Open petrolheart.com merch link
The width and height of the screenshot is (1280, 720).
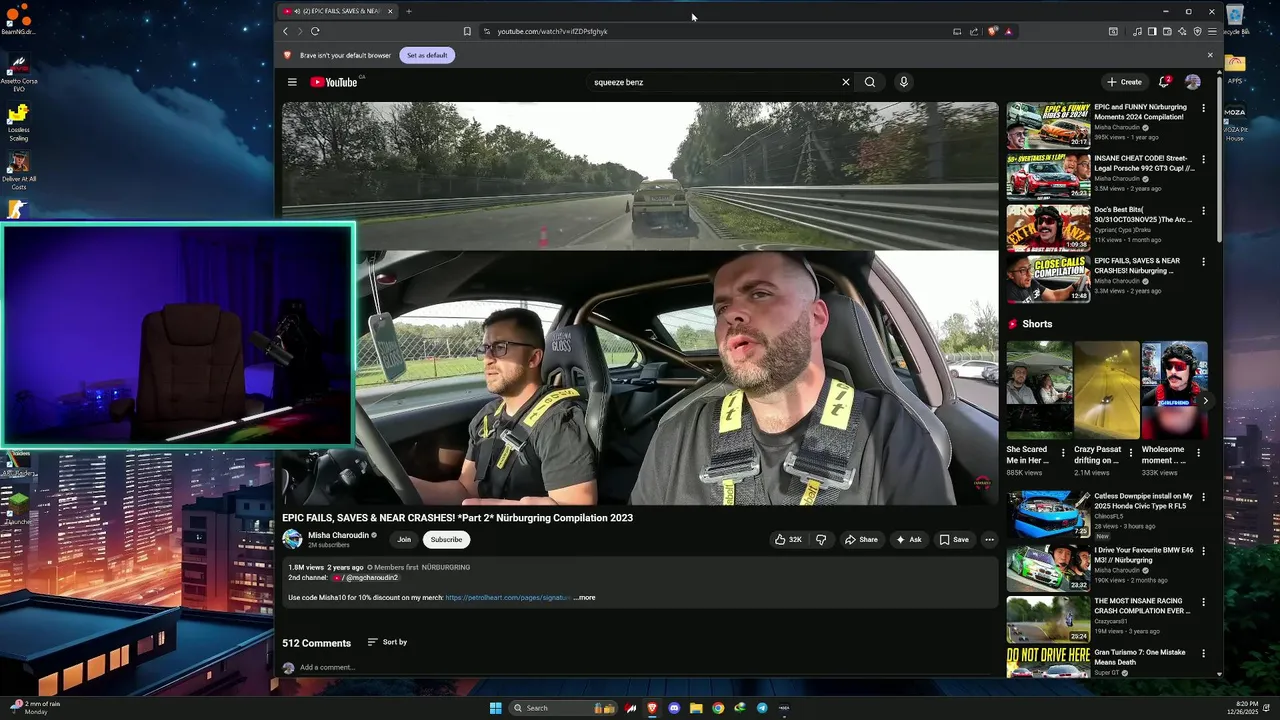(x=508, y=598)
